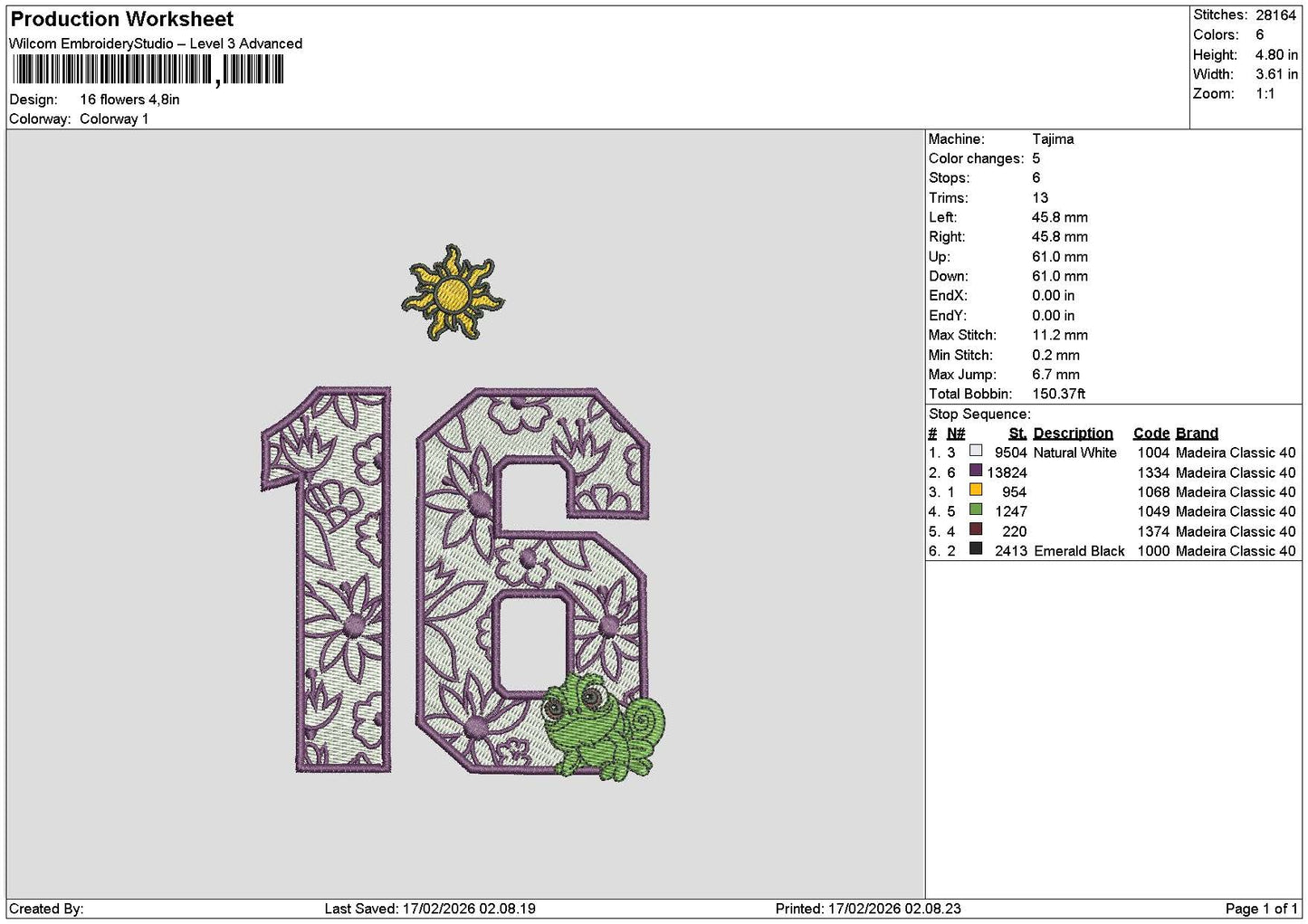Screen dimensions: 1308x924
Task: Click 'Wilcom EmbroideryStudio – Level 3 Advanced' text
Action: tap(156, 43)
